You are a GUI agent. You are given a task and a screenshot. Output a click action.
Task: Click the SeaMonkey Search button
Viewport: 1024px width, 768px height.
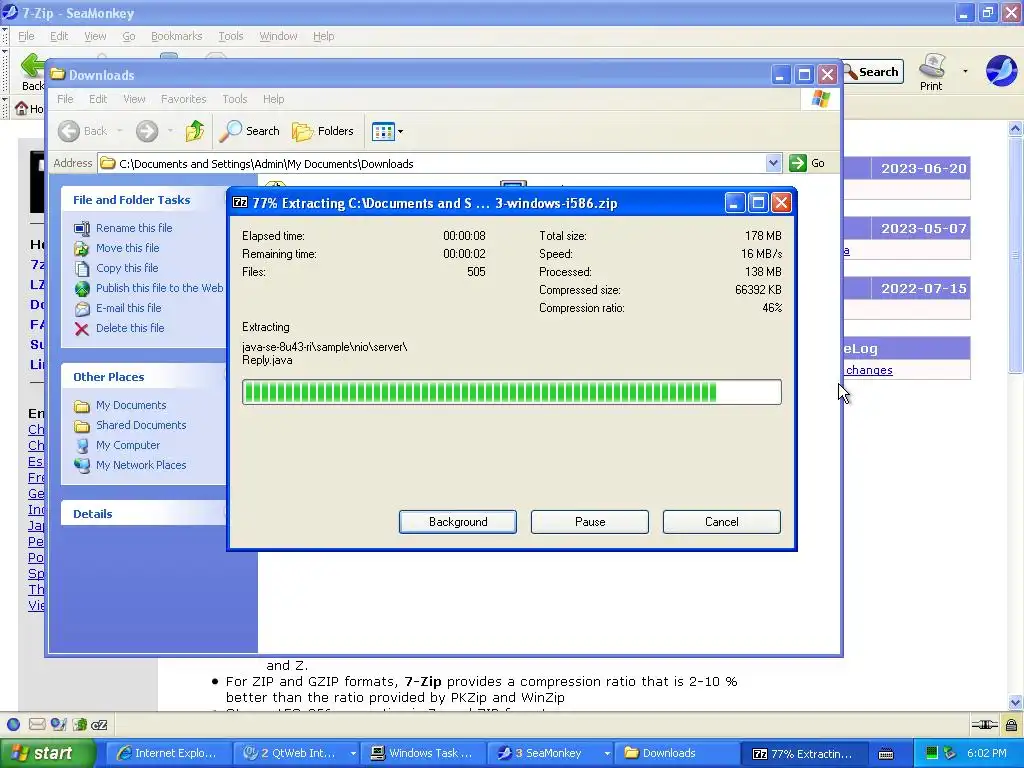(x=871, y=72)
